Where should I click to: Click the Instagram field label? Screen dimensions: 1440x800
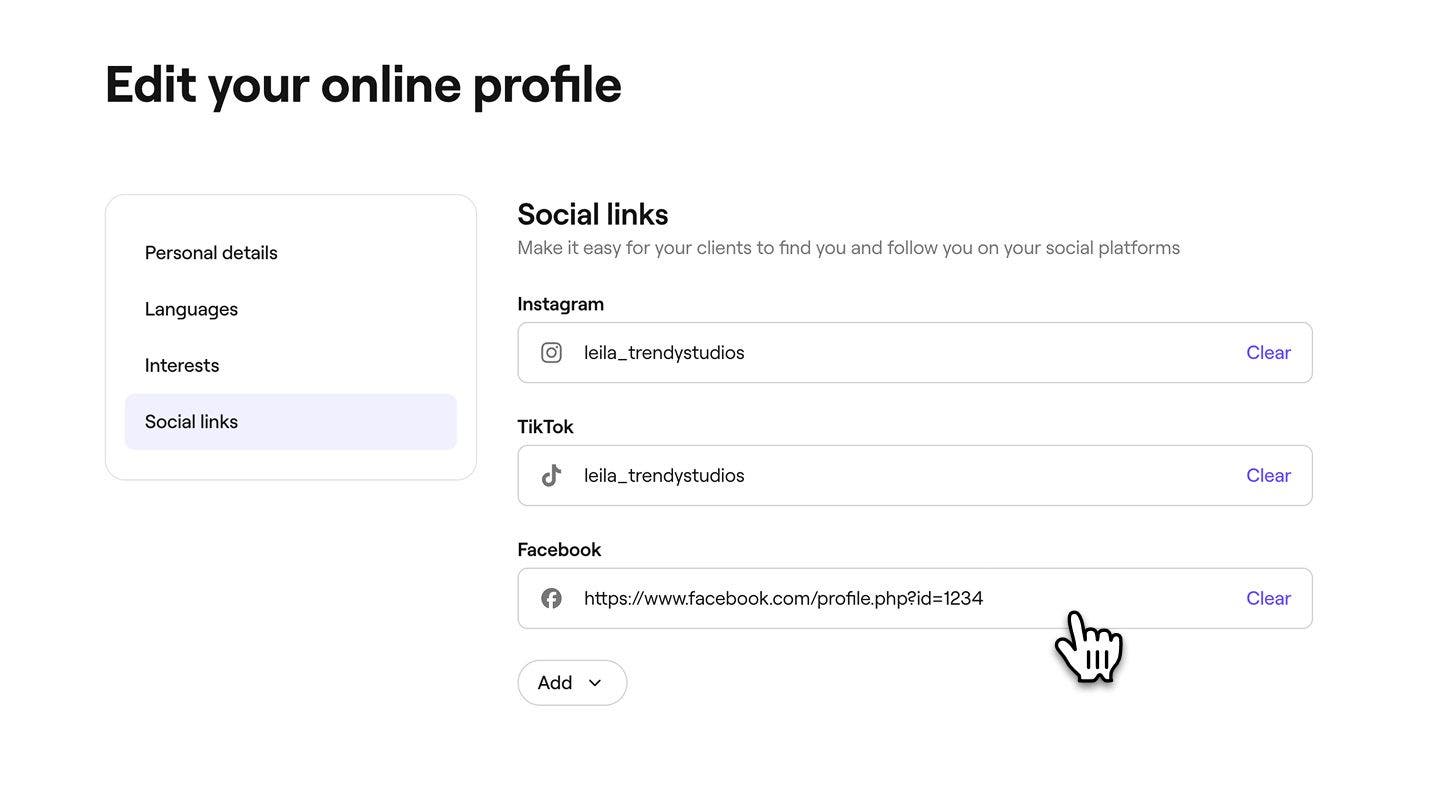coord(560,304)
